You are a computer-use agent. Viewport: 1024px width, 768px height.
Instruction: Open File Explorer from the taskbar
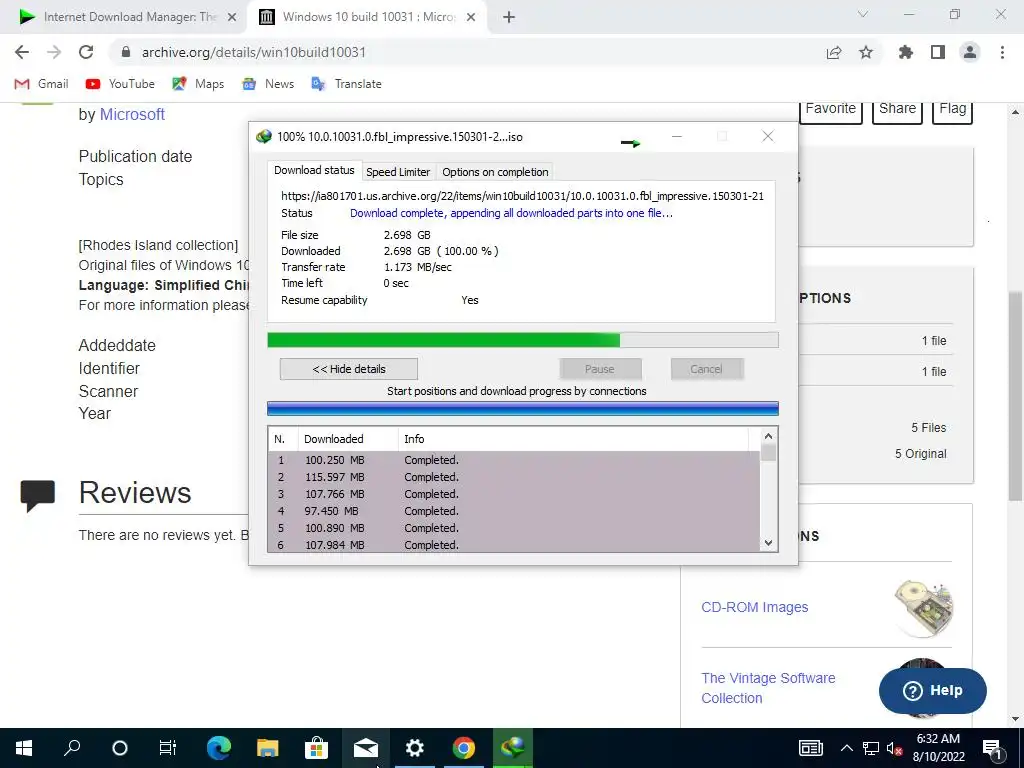click(267, 748)
